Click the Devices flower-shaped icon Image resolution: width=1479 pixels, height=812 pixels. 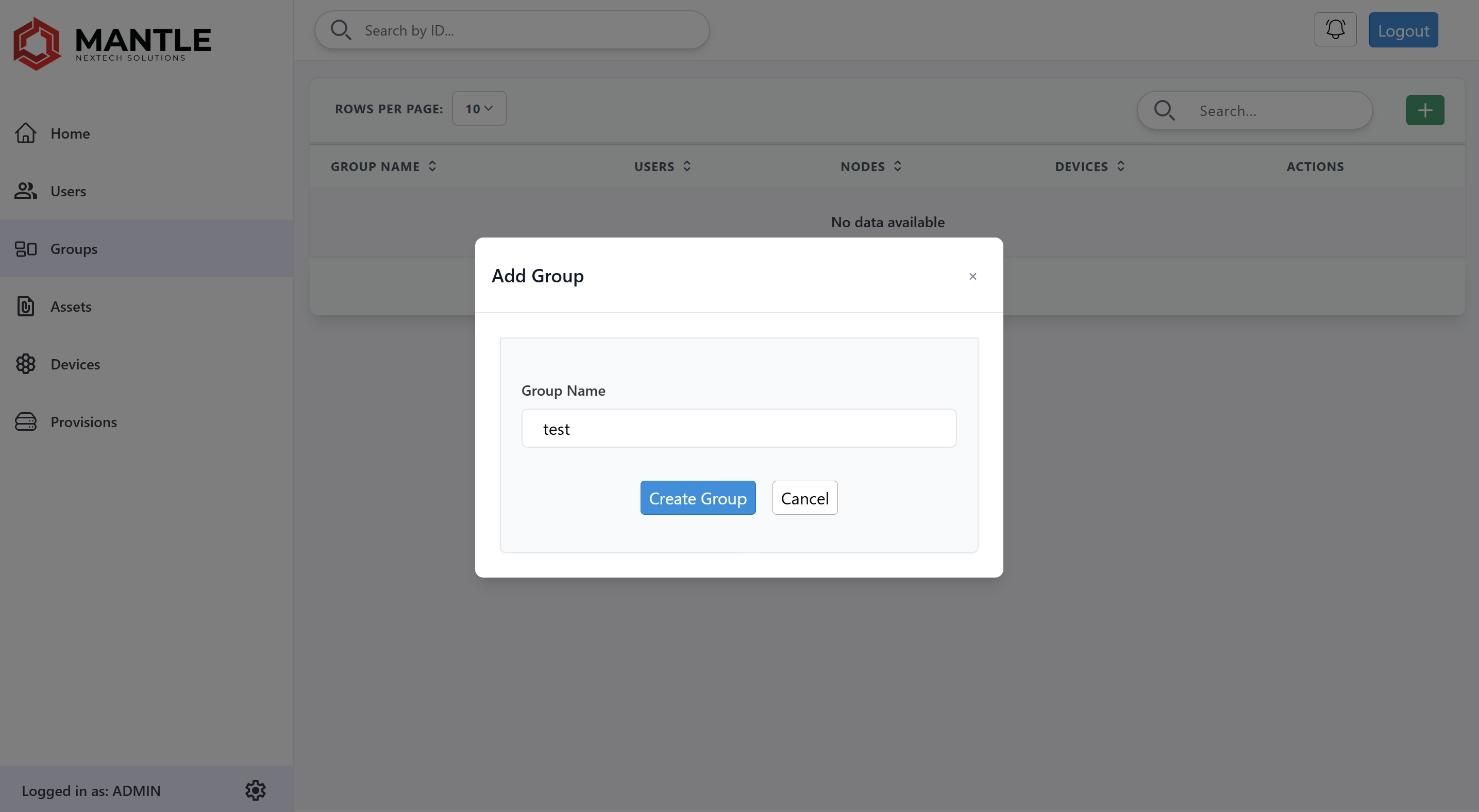coord(26,364)
